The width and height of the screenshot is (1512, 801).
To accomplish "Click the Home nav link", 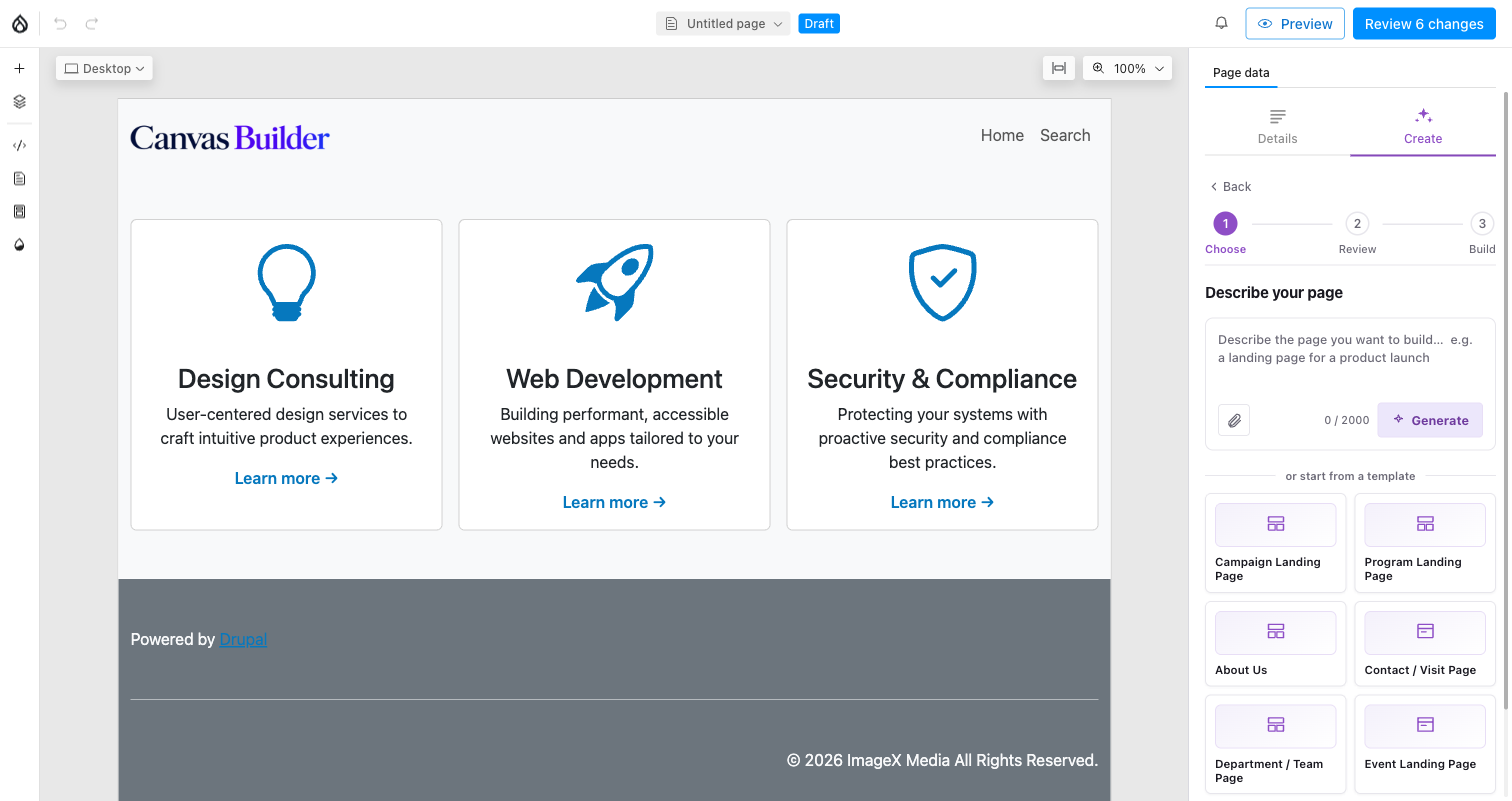I will click(x=1002, y=135).
